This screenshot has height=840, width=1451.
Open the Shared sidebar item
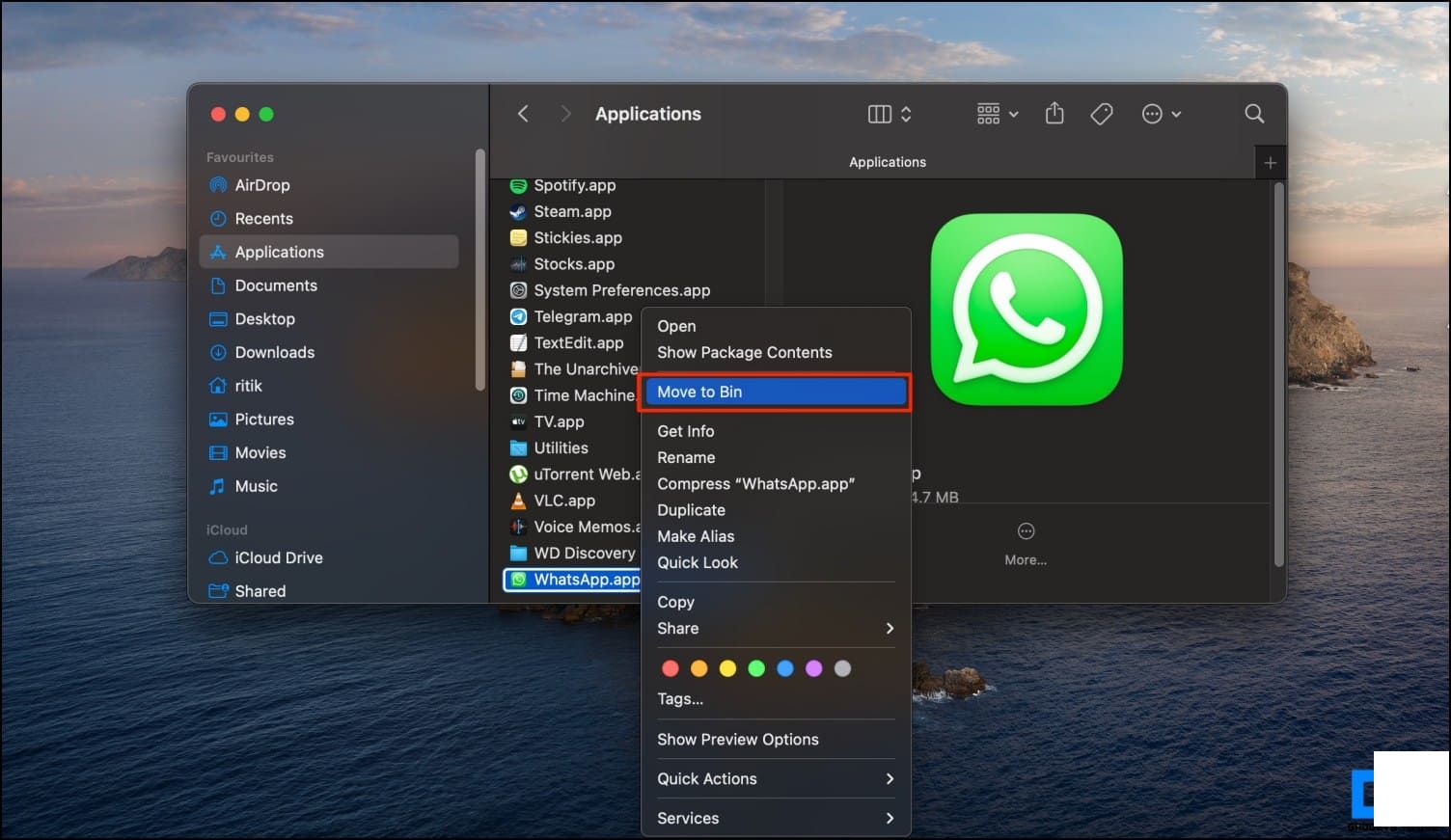328,591
